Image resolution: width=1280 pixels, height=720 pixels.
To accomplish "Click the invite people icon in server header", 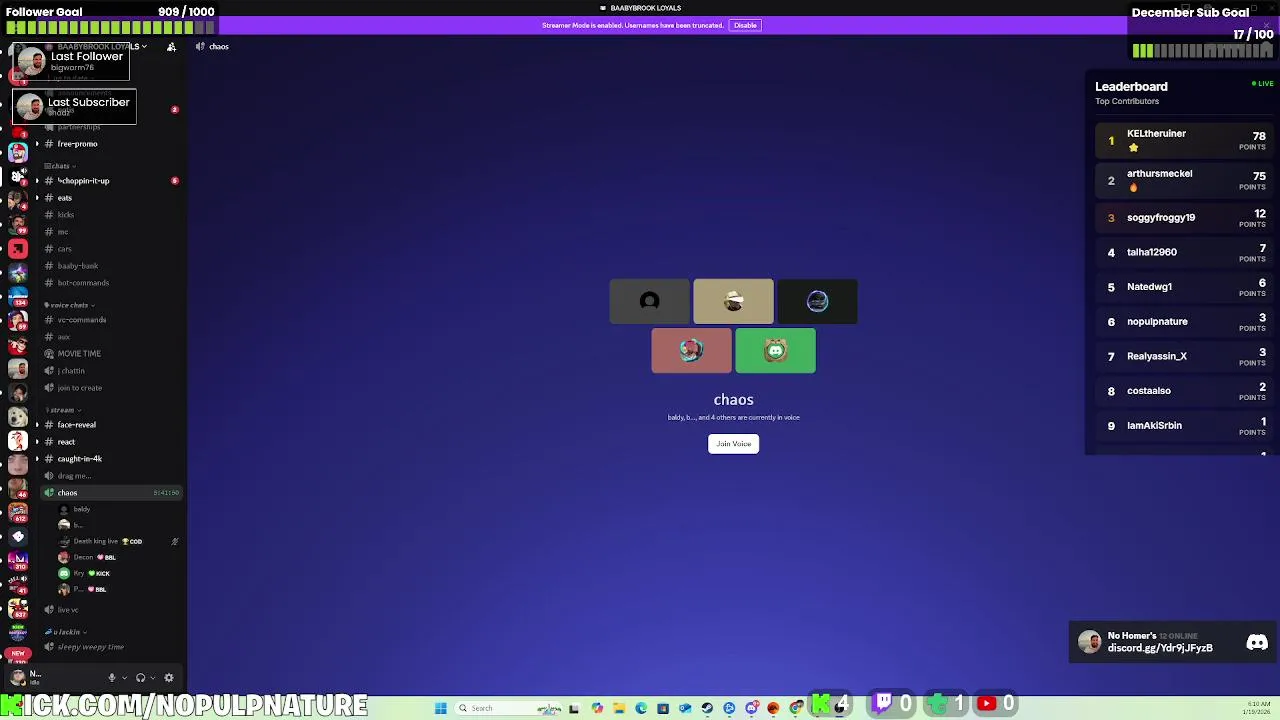I will click(x=171, y=47).
